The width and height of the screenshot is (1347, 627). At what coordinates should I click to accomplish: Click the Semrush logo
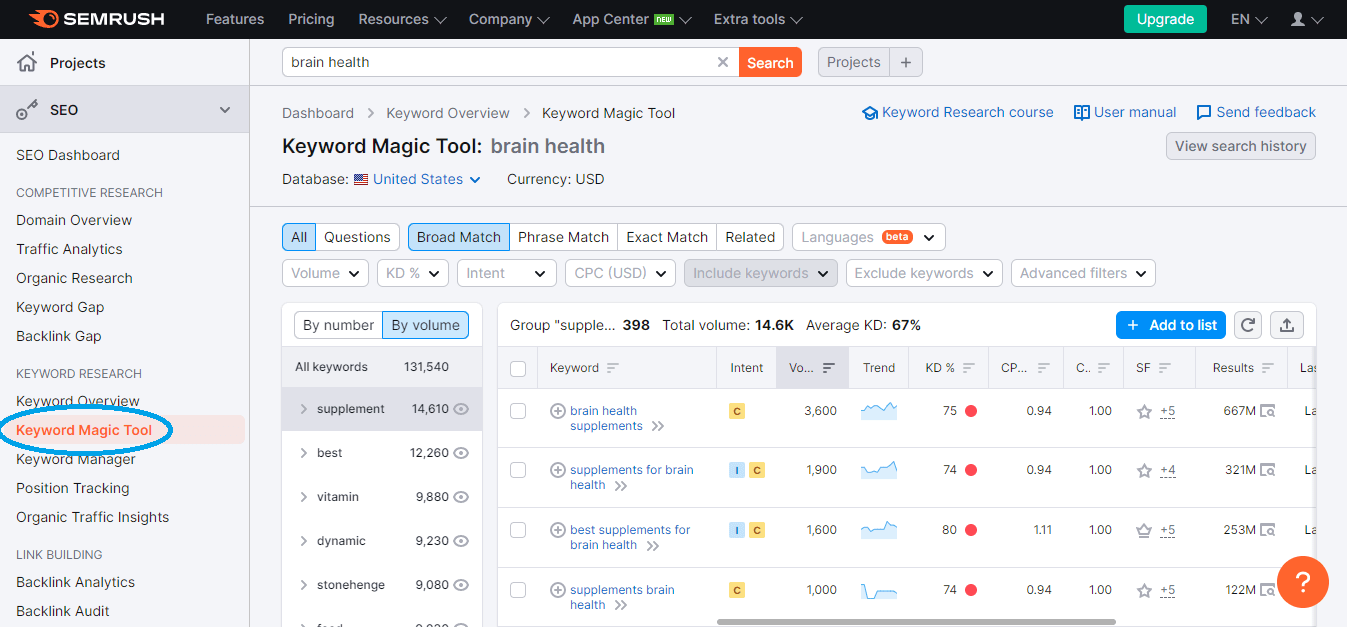pyautogui.click(x=97, y=19)
